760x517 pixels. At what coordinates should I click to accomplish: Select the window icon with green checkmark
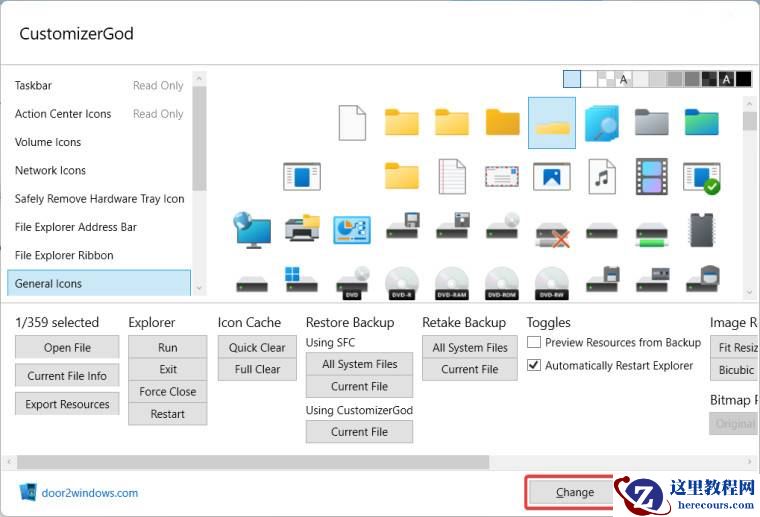coord(702,178)
